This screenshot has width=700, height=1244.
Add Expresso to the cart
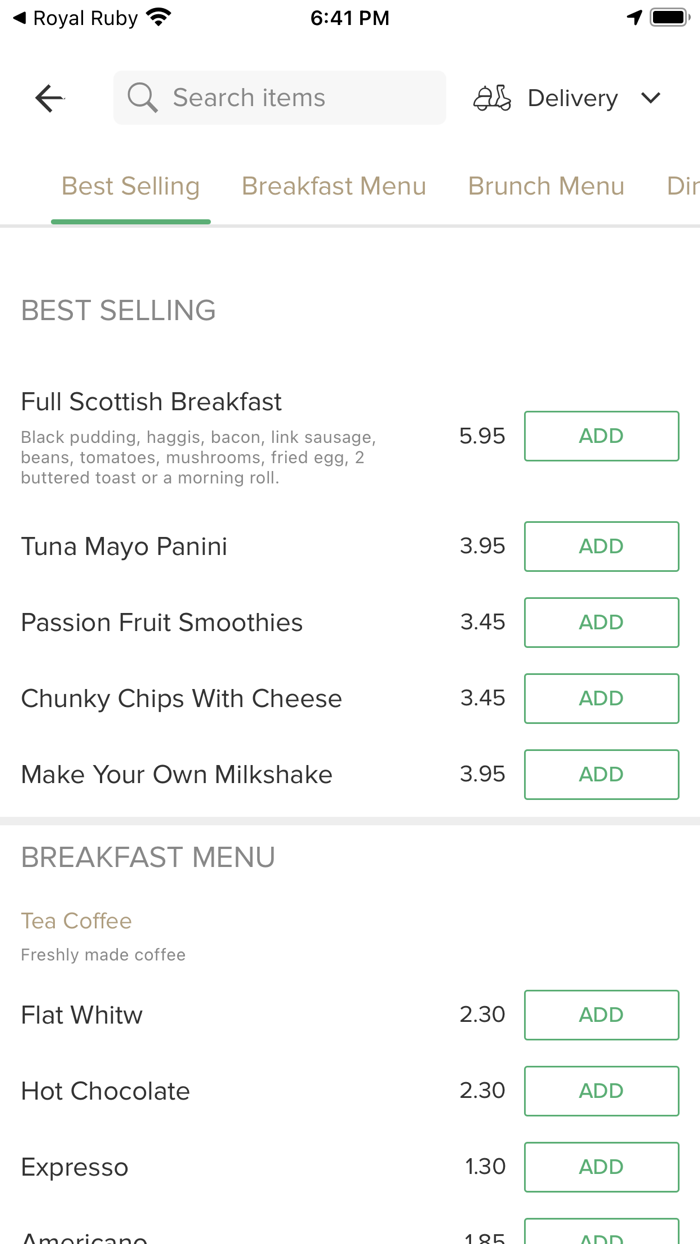601,1167
